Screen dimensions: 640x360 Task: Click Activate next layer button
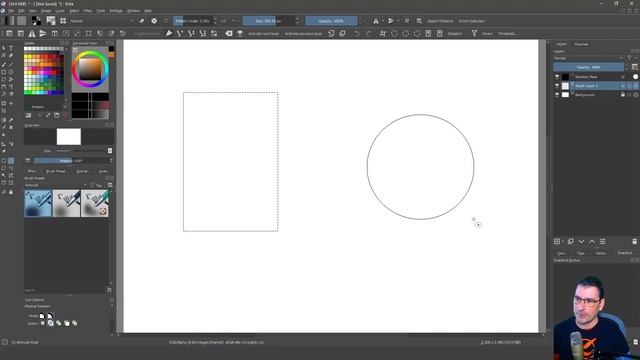pos(263,33)
